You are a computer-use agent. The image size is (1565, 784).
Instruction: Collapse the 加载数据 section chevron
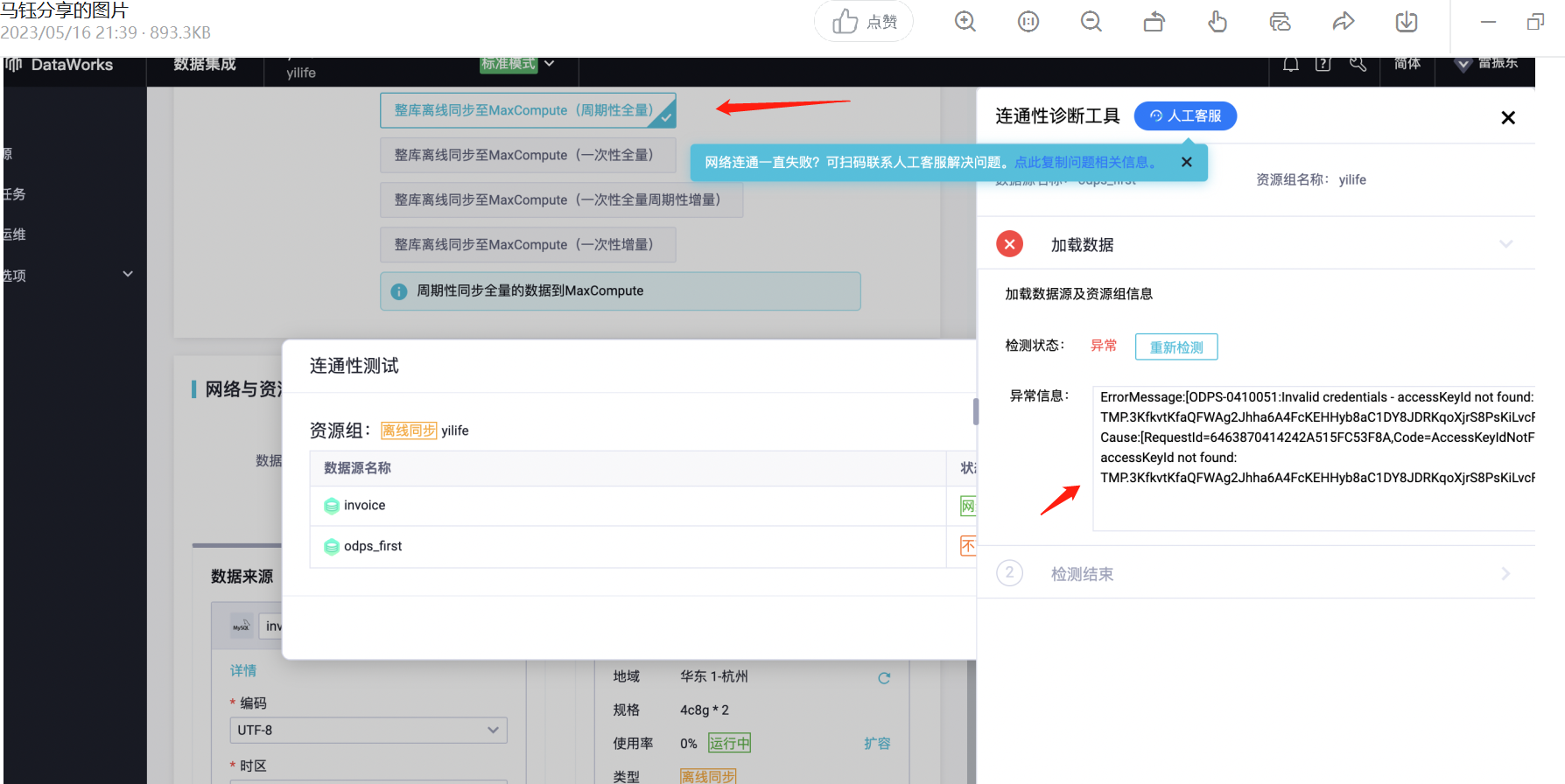tap(1505, 244)
